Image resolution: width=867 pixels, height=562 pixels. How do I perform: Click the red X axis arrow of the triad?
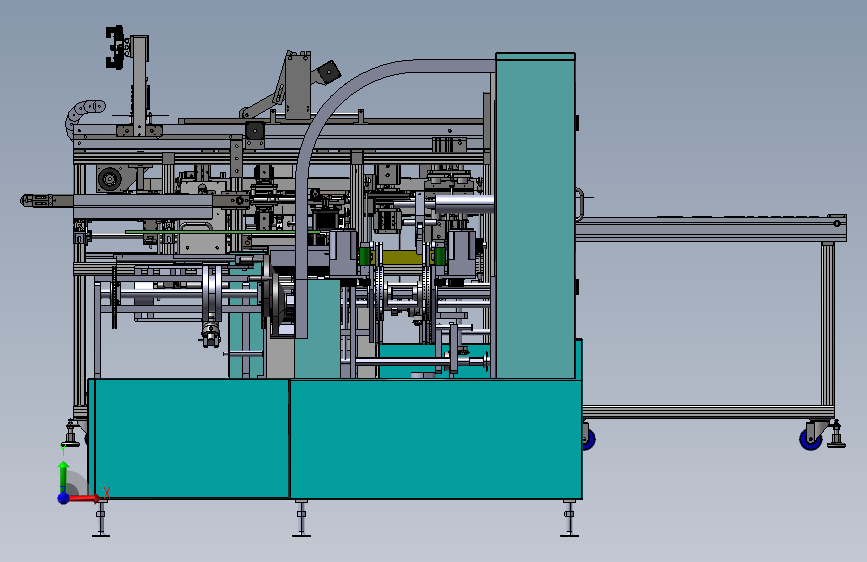click(x=84, y=498)
